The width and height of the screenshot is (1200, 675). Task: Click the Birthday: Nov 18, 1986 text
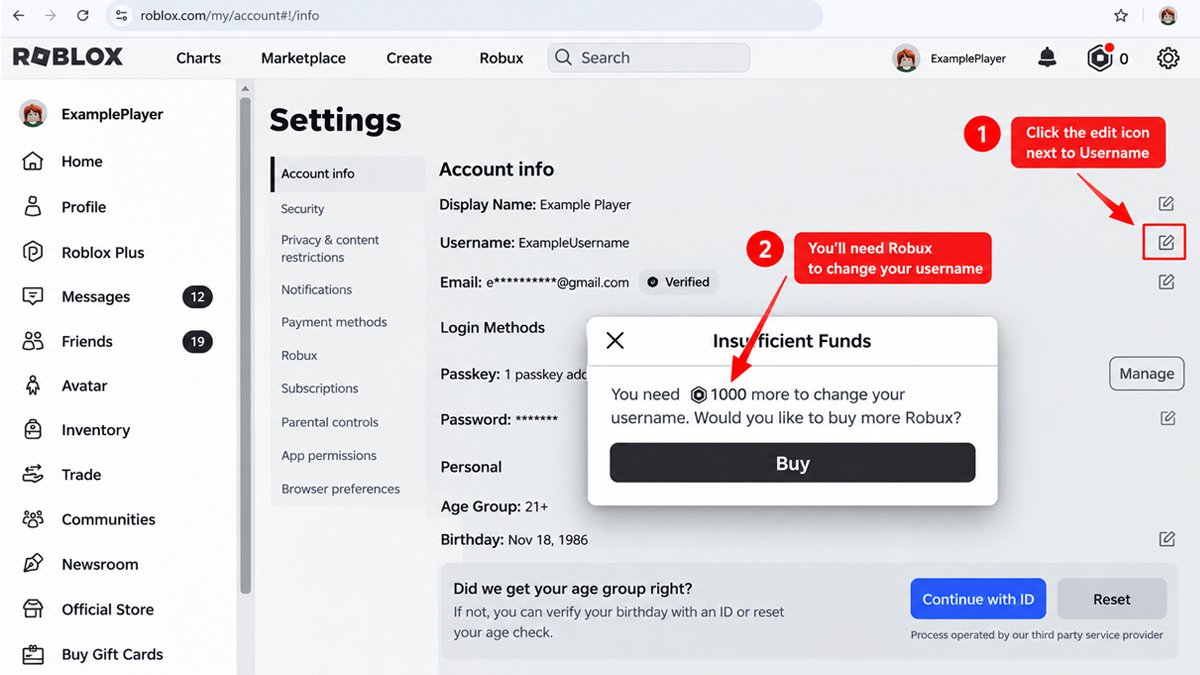(514, 540)
